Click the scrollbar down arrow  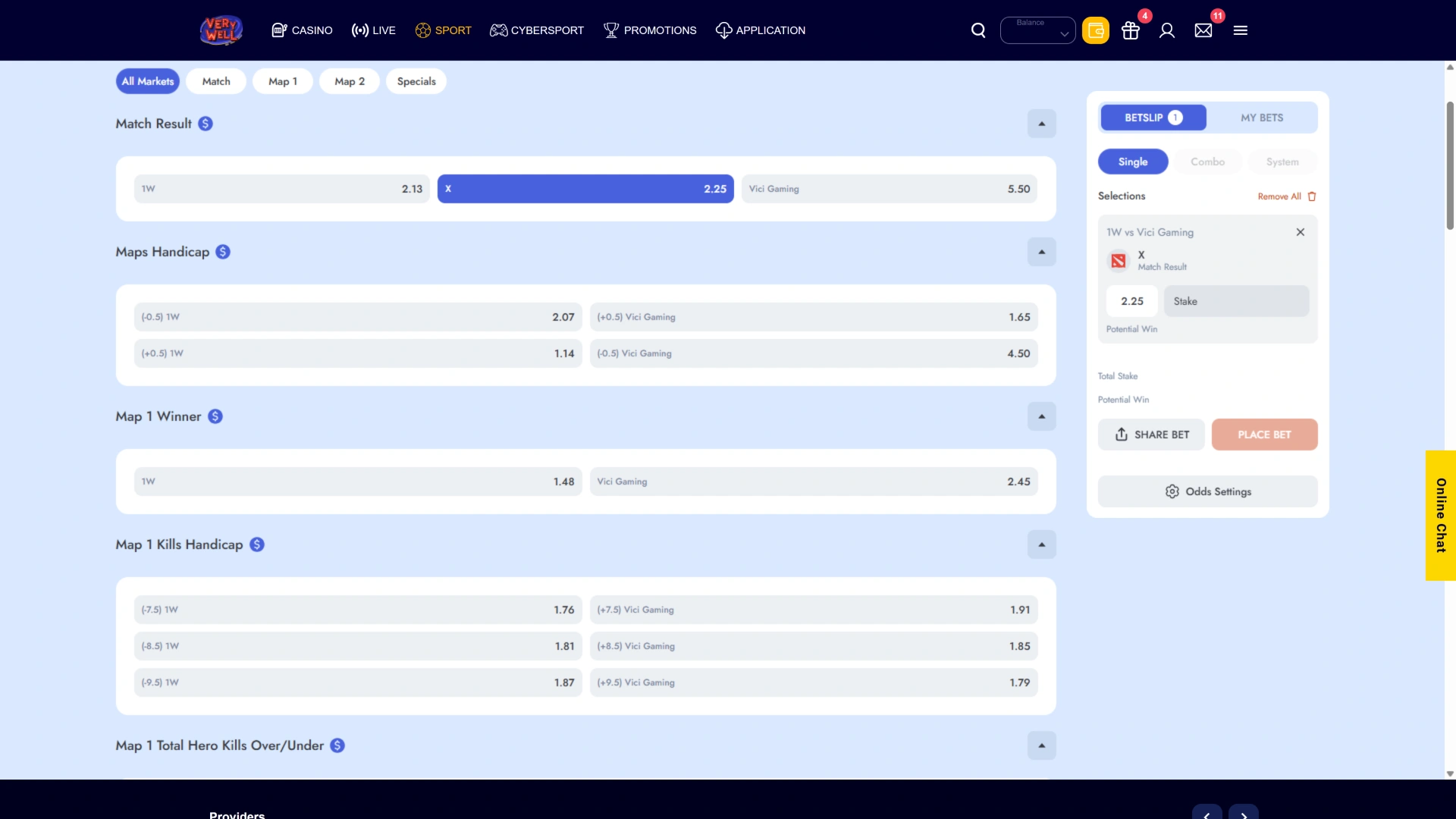pos(1450,774)
